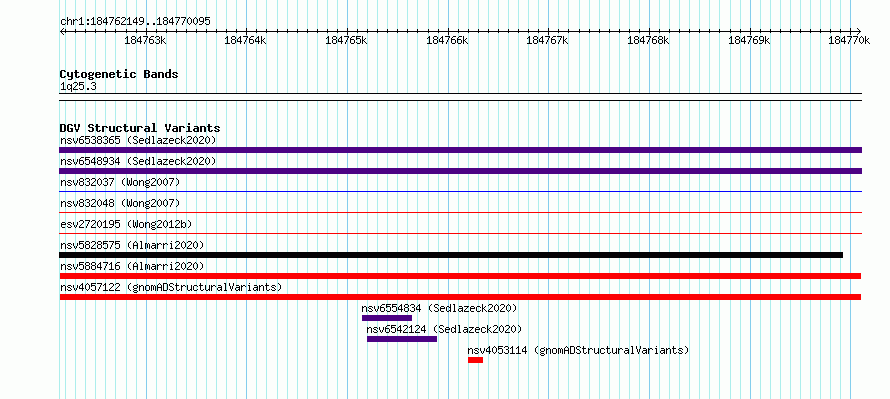Click coordinates chr1:184762149..184770095
The width and height of the screenshot is (890, 399).
pos(135,22)
